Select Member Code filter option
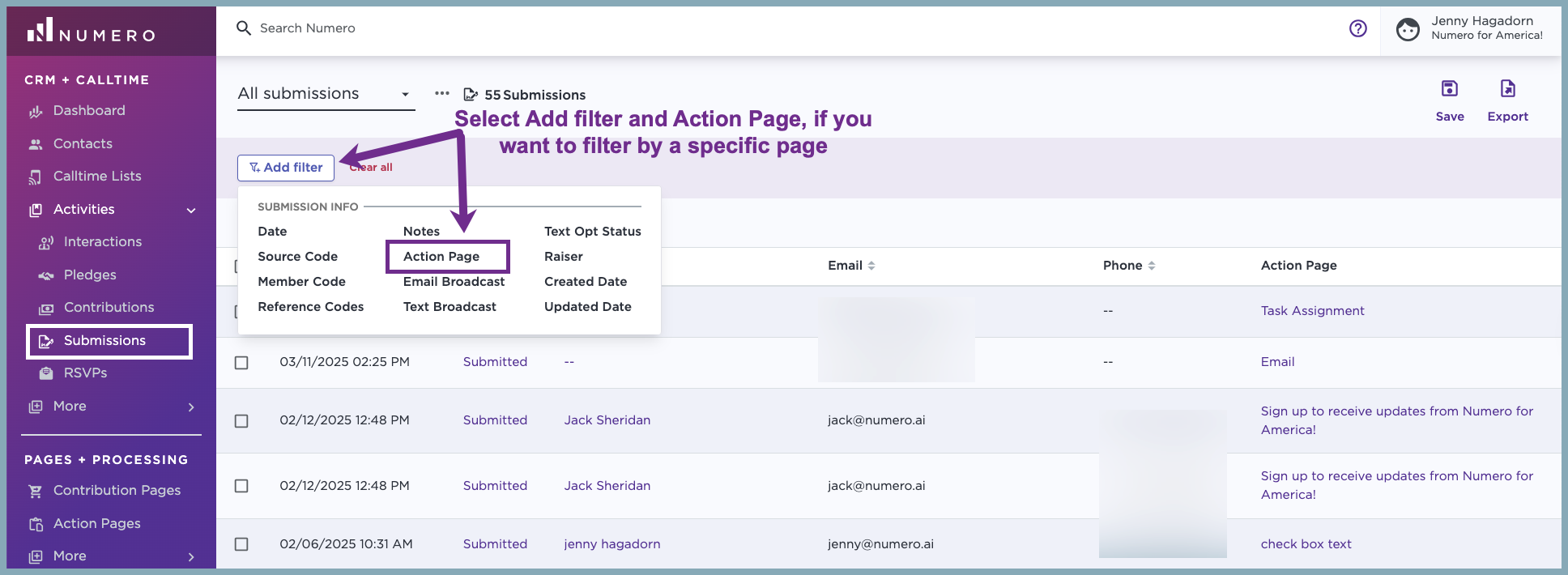This screenshot has height=575, width=1568. (301, 282)
